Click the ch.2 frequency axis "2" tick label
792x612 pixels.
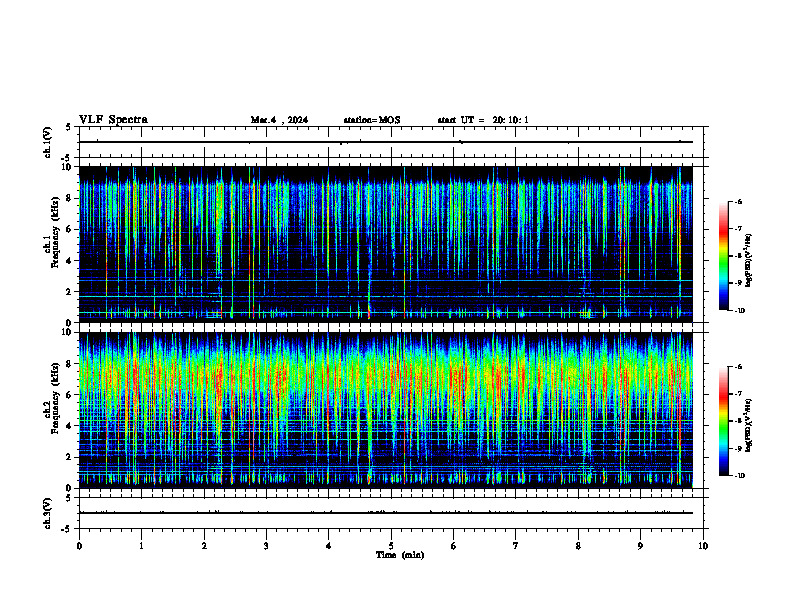[69, 457]
